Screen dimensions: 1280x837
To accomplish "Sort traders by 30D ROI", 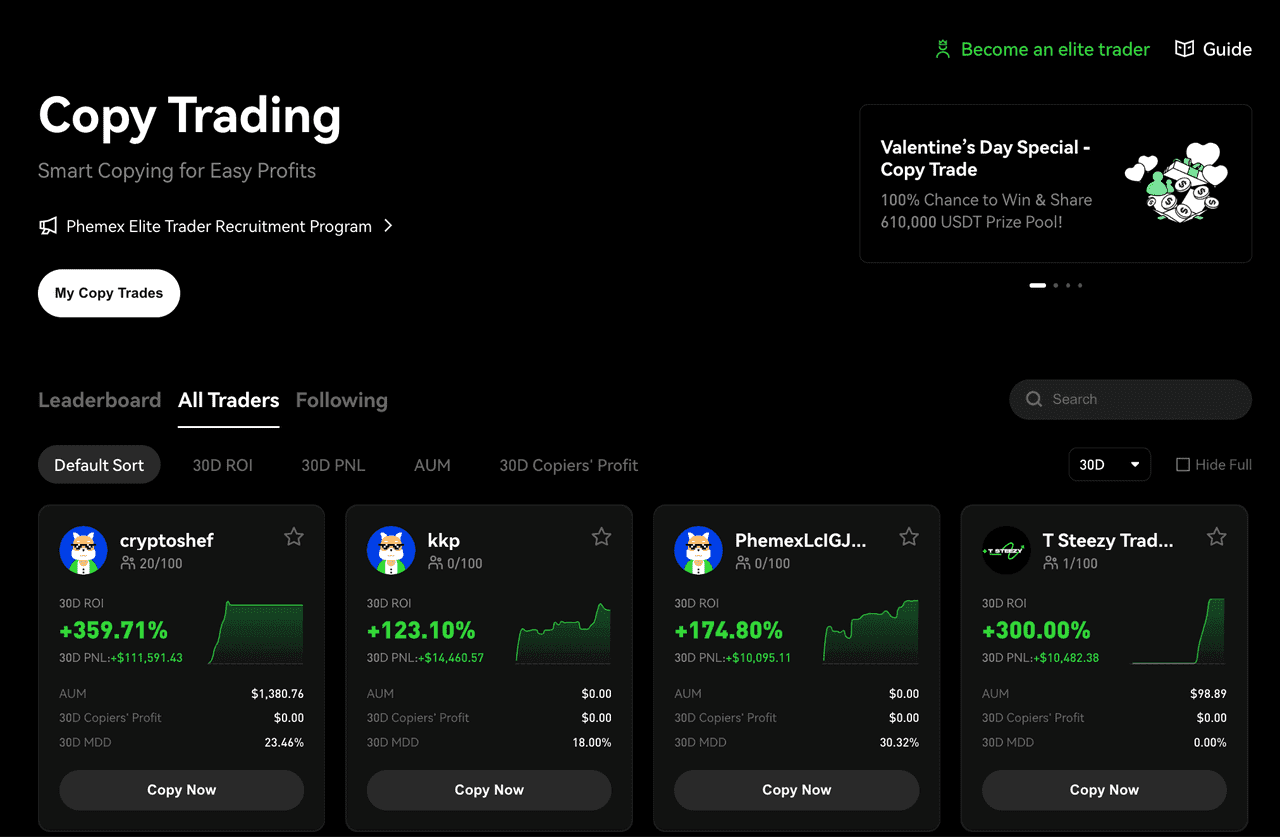I will click(x=222, y=464).
